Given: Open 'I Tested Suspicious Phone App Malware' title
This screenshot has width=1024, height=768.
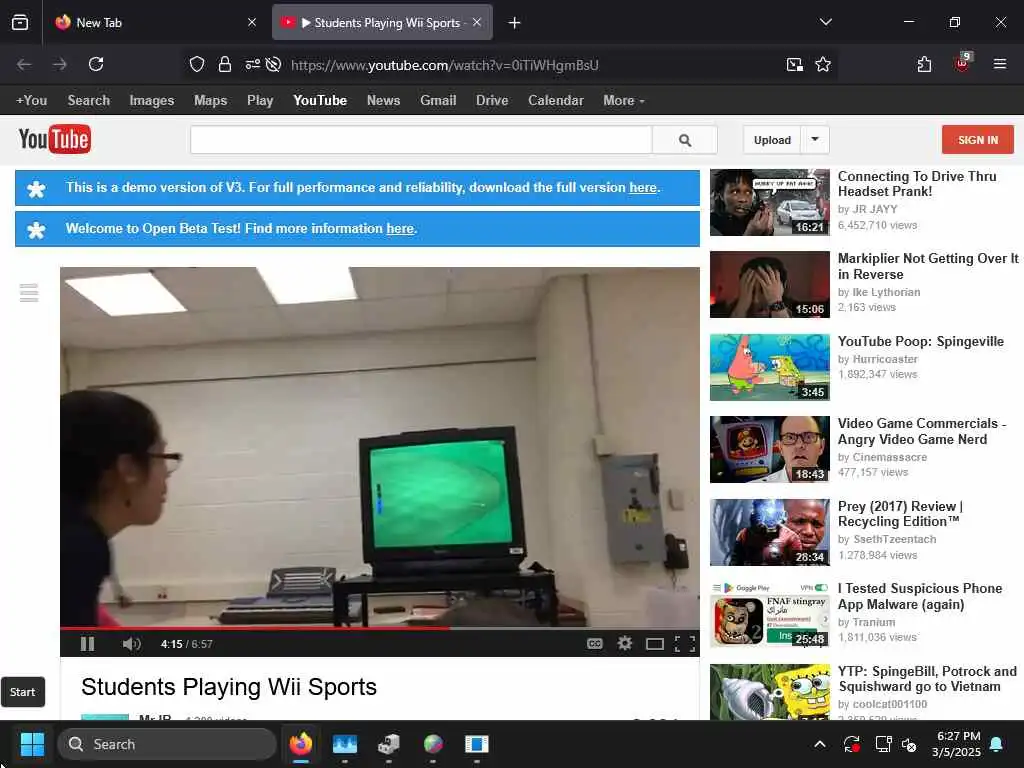Looking at the screenshot, I should 920,596.
